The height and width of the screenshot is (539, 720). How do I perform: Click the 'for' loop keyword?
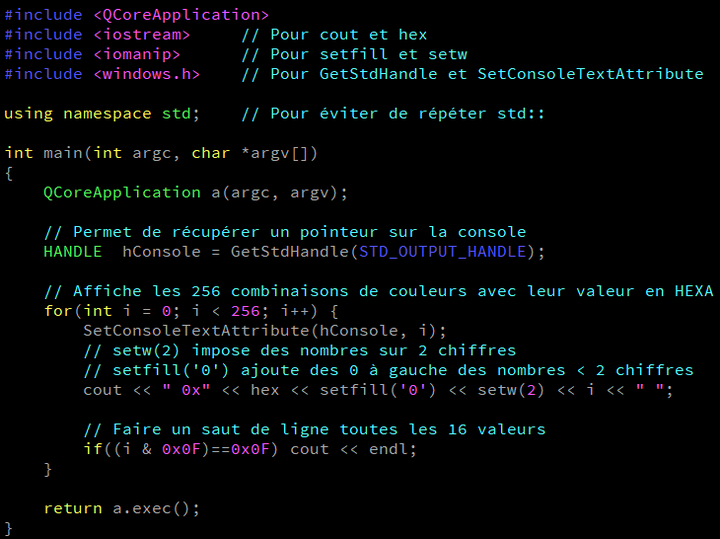(x=57, y=311)
